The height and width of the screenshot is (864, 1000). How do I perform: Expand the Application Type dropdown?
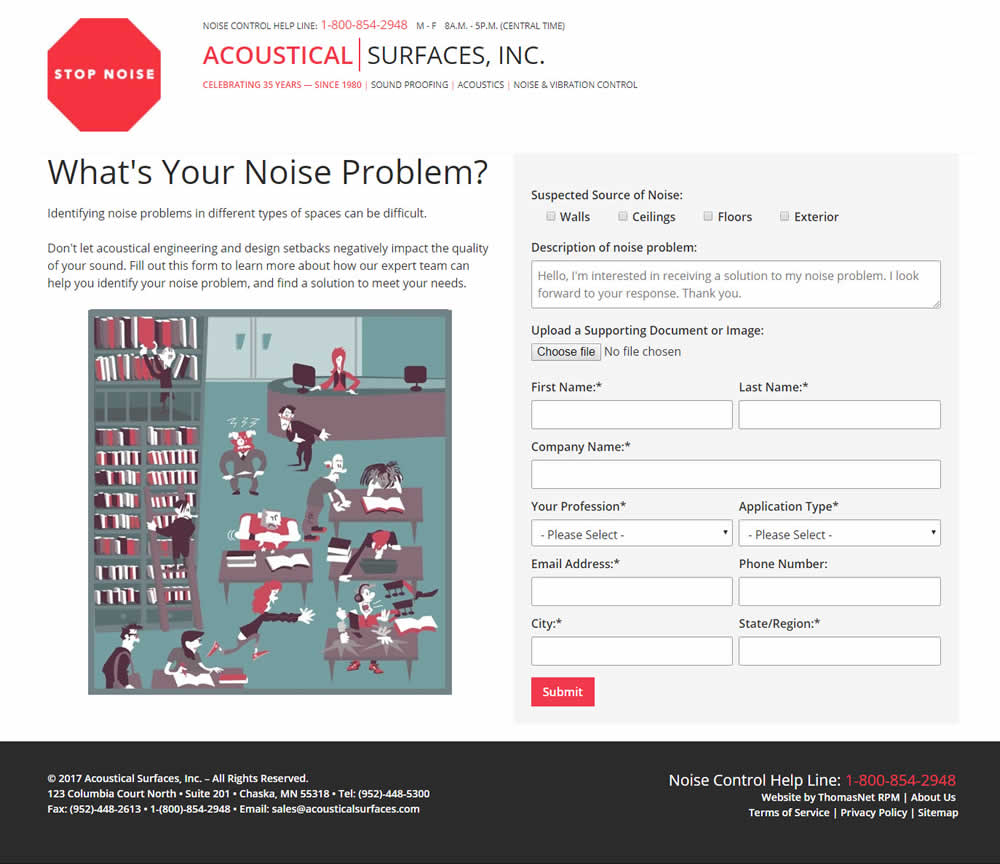pos(839,533)
